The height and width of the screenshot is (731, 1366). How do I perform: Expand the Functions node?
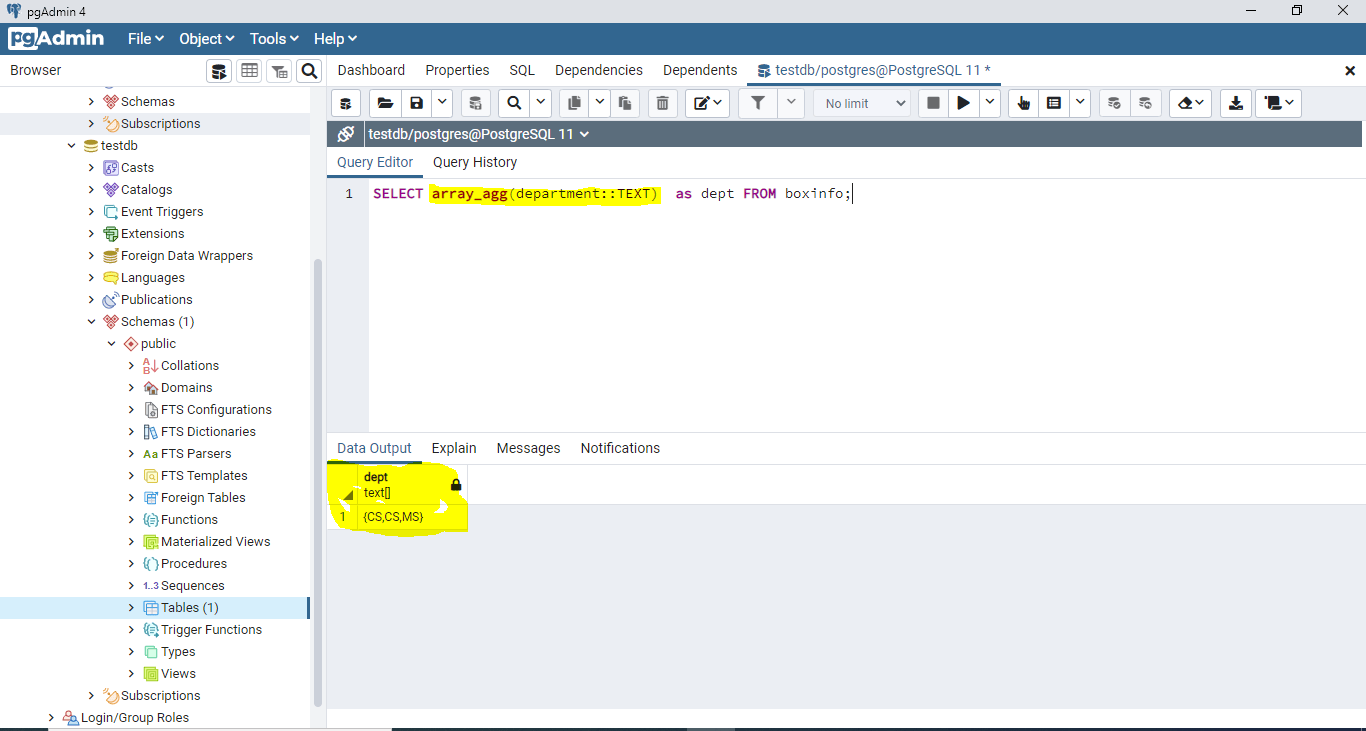click(x=131, y=520)
